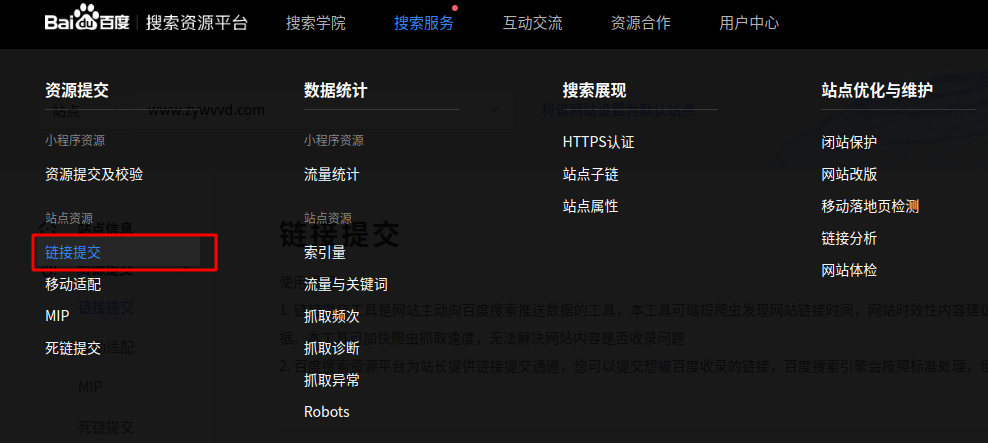Select the Robots menu entry
This screenshot has width=988, height=443.
pos(326,411)
